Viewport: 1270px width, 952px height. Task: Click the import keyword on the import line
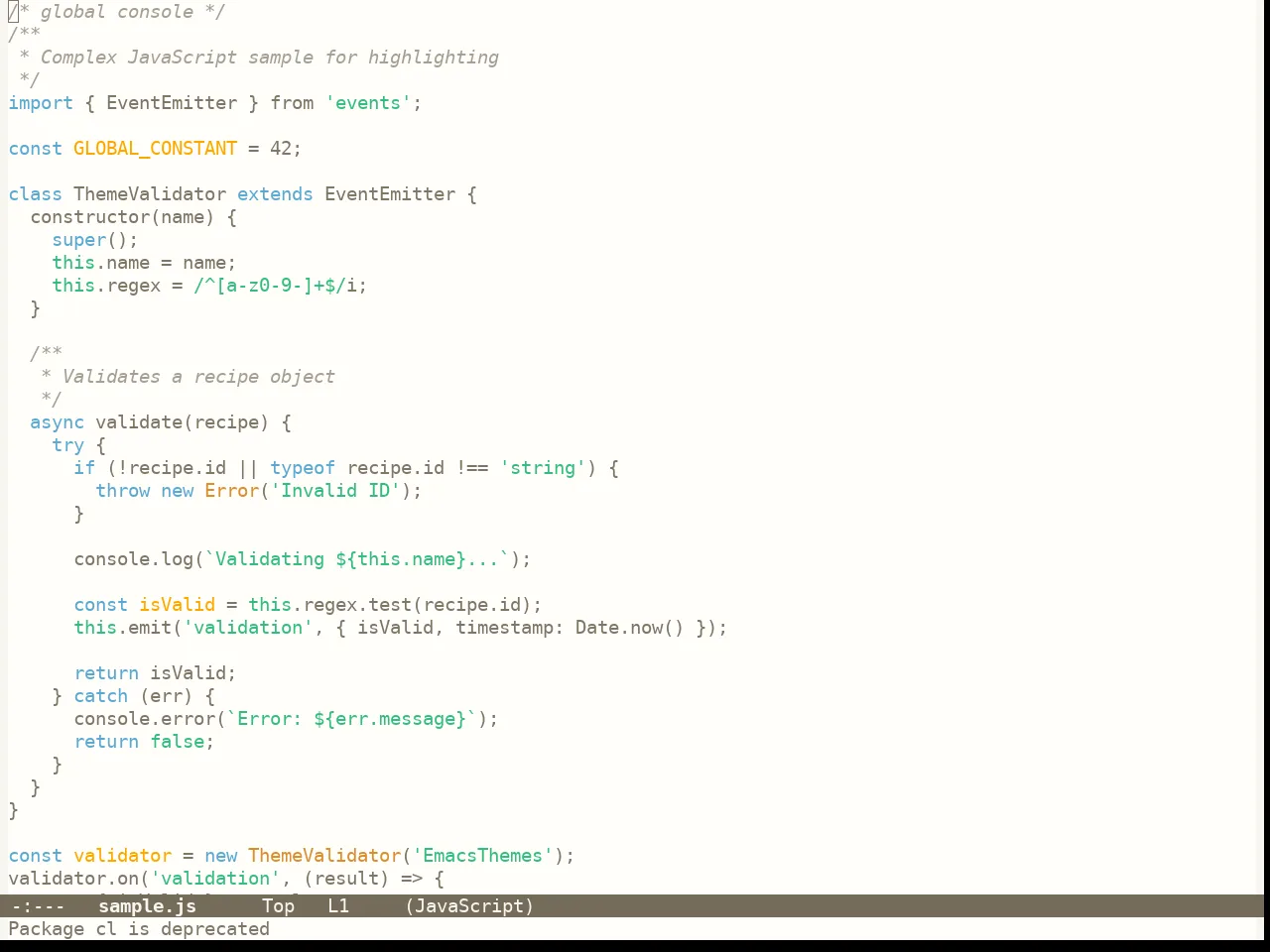pos(41,102)
